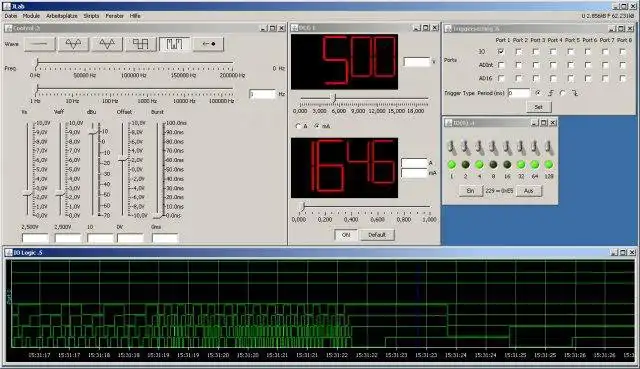640x369 pixels.
Task: Select the sine waveform button
Action: pyautogui.click(x=73, y=44)
